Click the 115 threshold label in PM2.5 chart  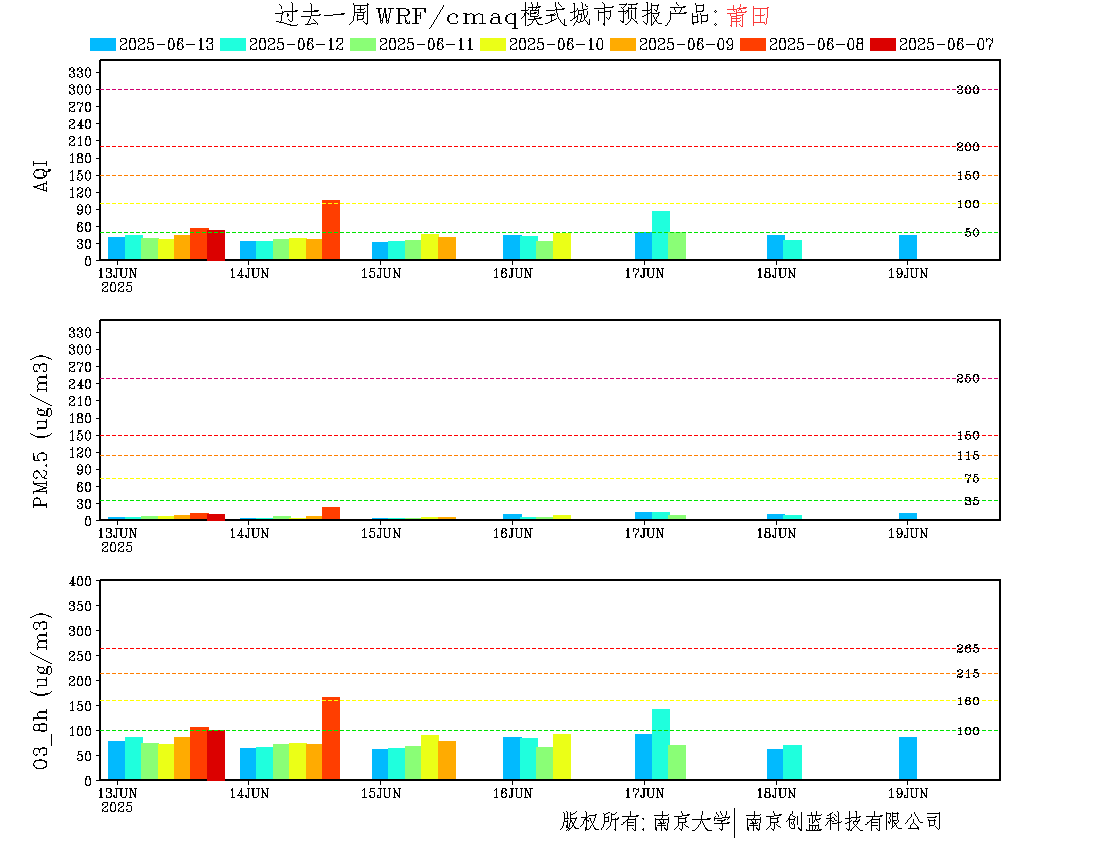[968, 456]
